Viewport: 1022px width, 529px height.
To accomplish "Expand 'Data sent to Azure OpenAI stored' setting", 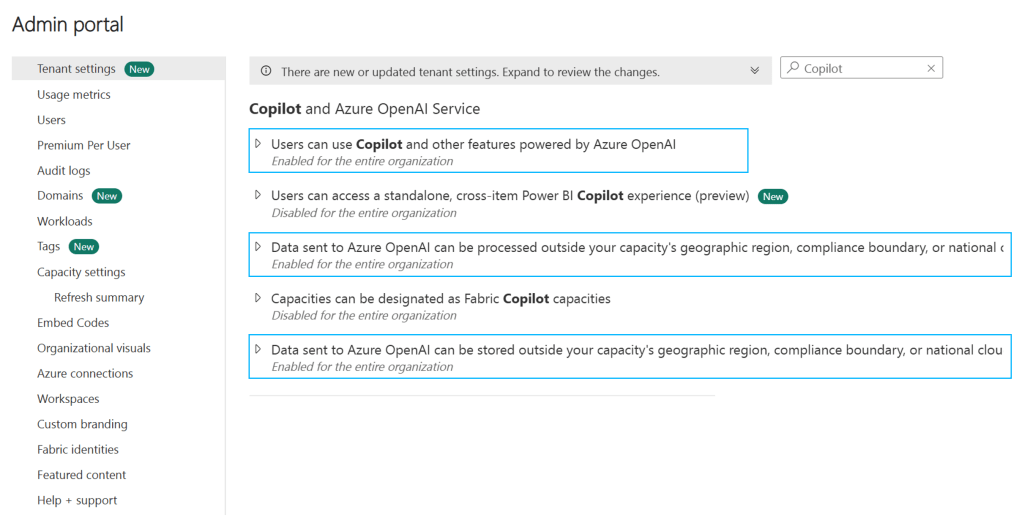I will tap(258, 350).
